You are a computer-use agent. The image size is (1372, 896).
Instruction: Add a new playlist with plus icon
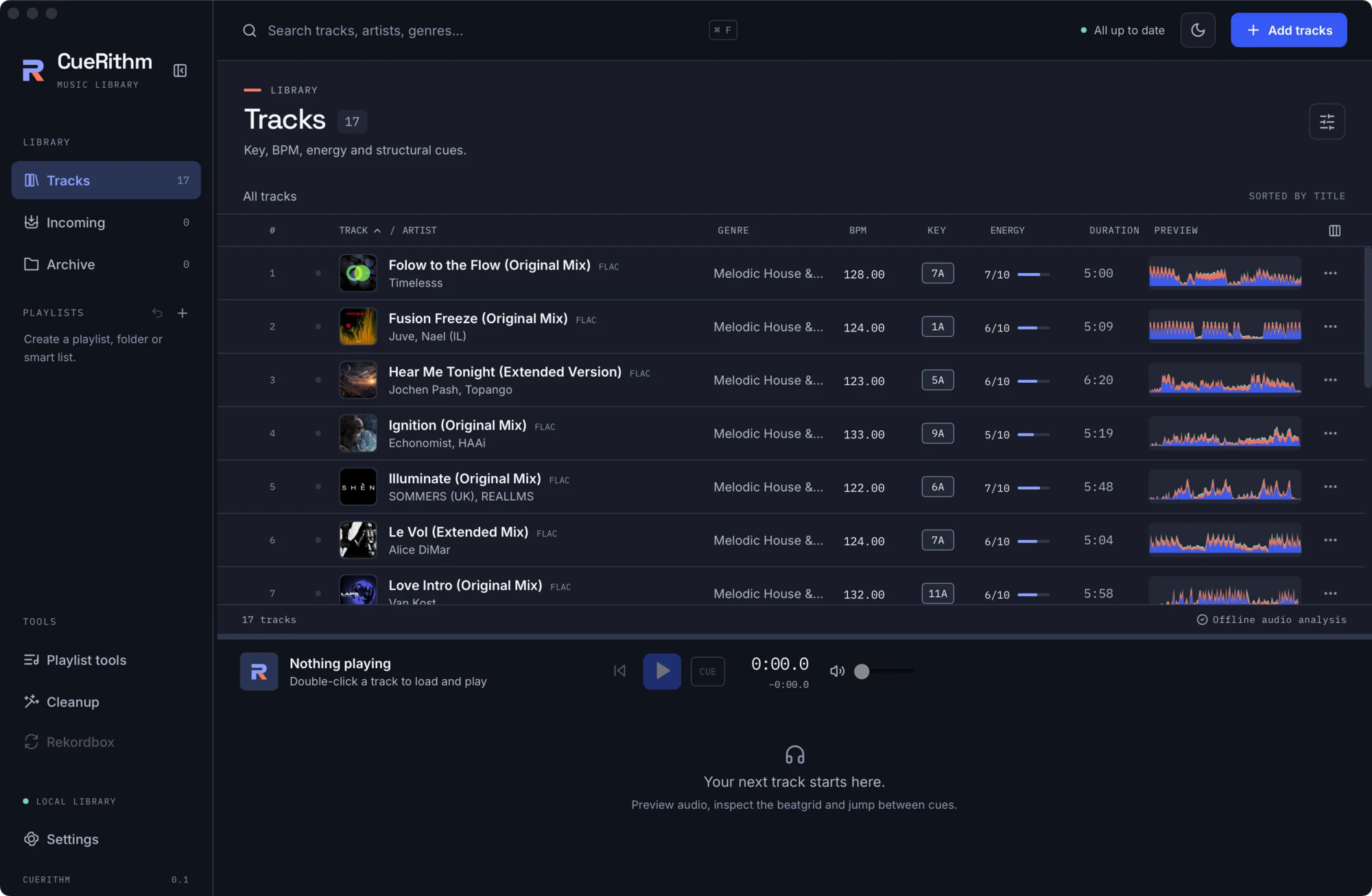[x=182, y=313]
